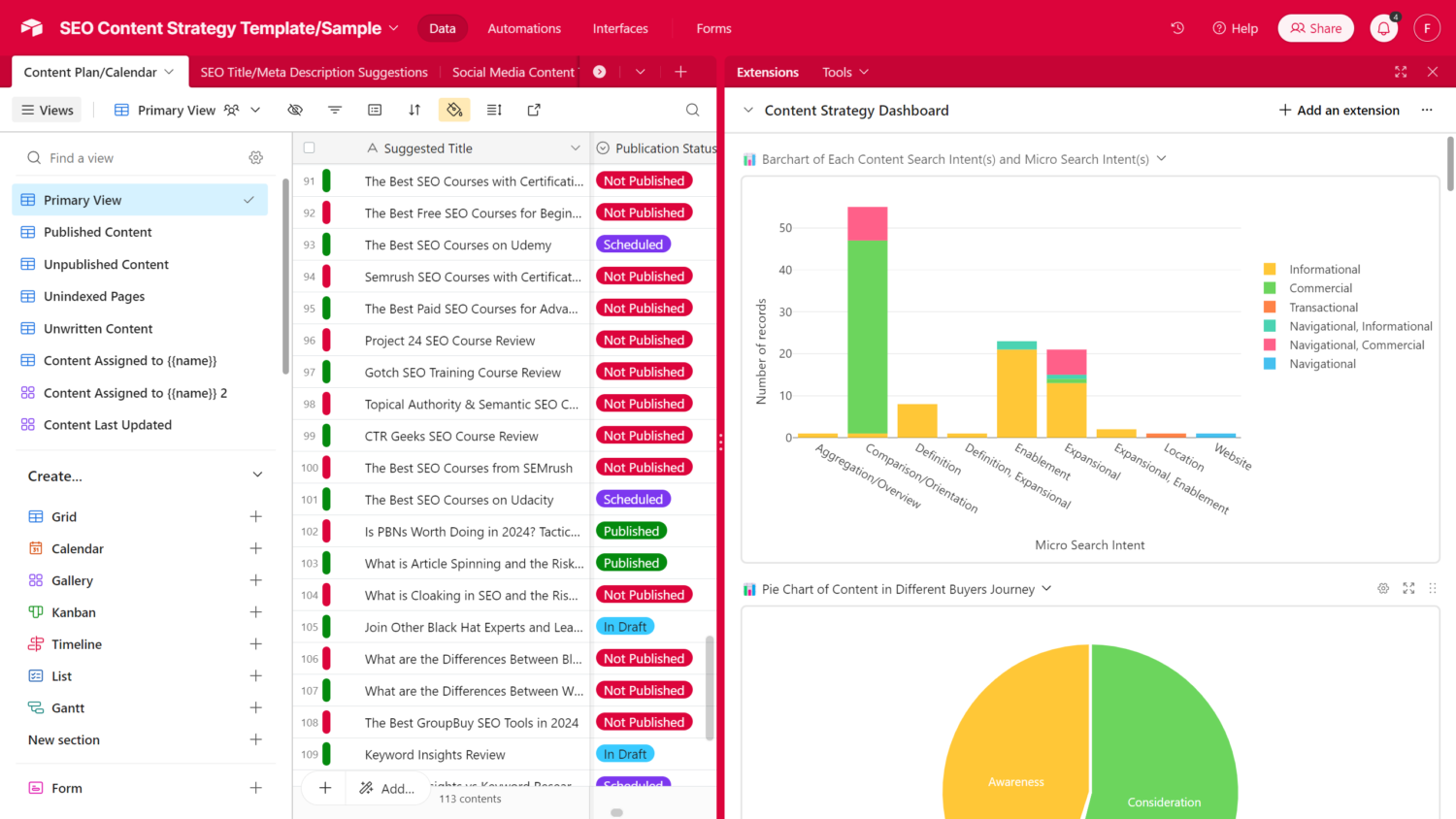Image resolution: width=1456 pixels, height=819 pixels.
Task: Click the hide fields eye-slash icon
Action: point(295,110)
